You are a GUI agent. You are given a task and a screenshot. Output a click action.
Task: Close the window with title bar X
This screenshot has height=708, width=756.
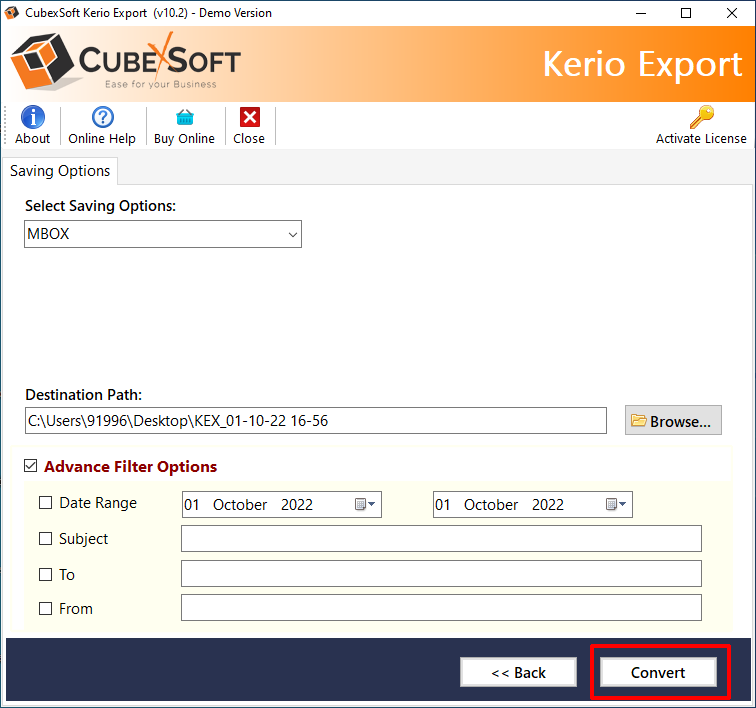731,13
